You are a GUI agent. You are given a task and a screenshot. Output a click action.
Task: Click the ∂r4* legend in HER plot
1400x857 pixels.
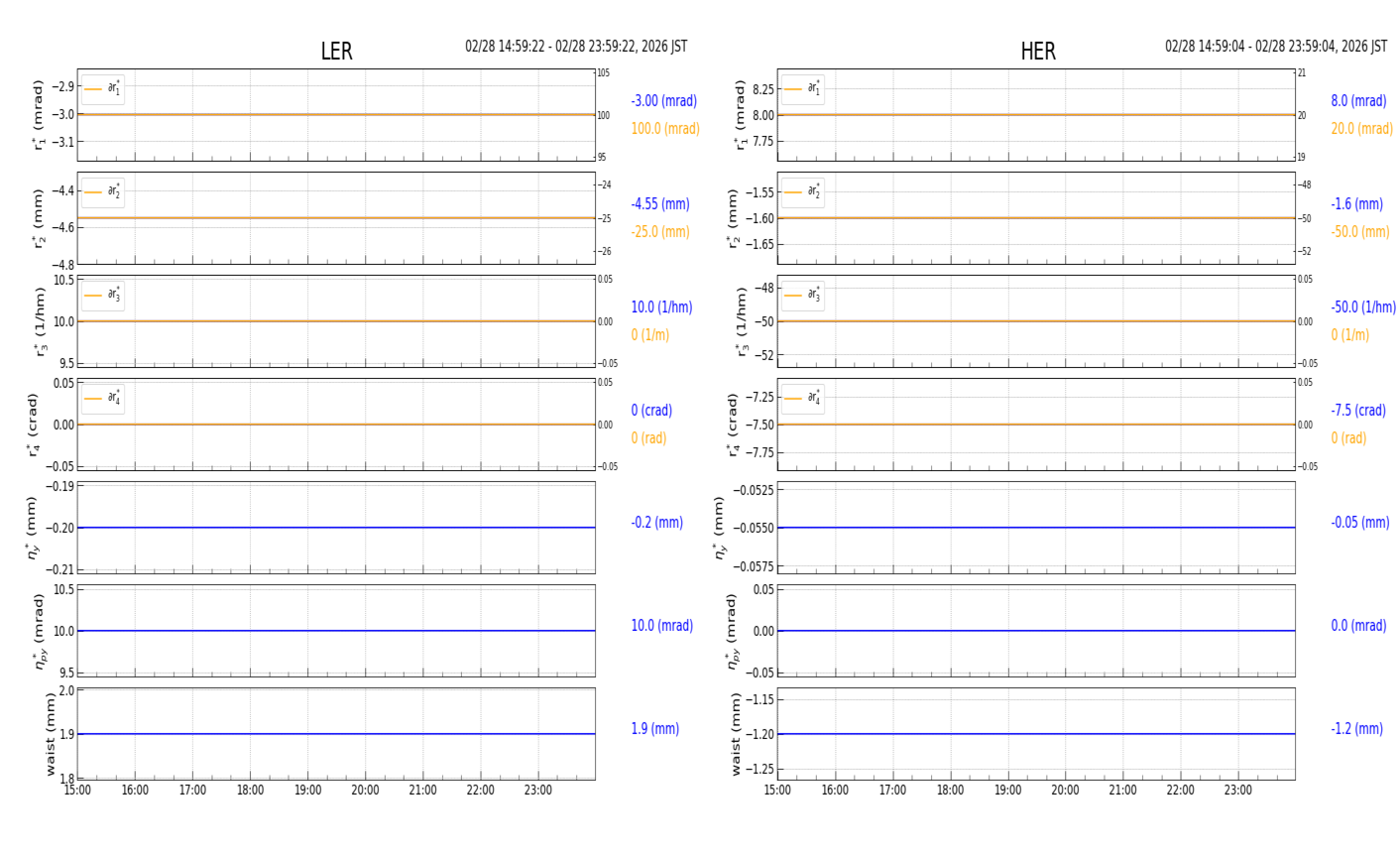pyautogui.click(x=802, y=399)
